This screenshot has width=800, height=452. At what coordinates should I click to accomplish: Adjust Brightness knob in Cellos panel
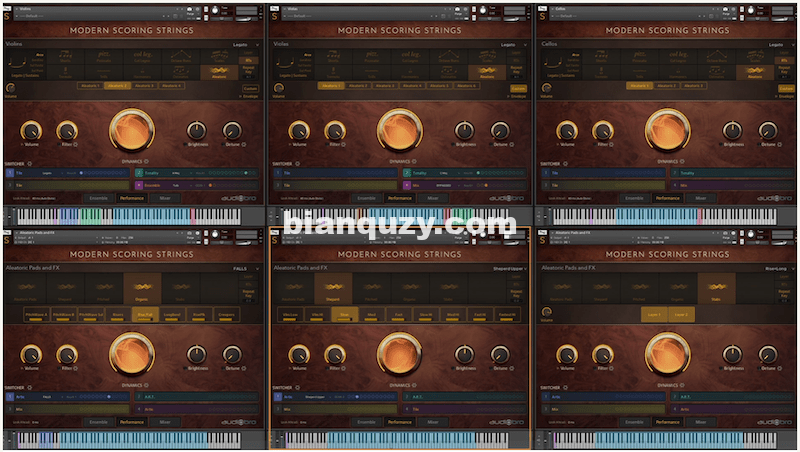click(x=732, y=131)
